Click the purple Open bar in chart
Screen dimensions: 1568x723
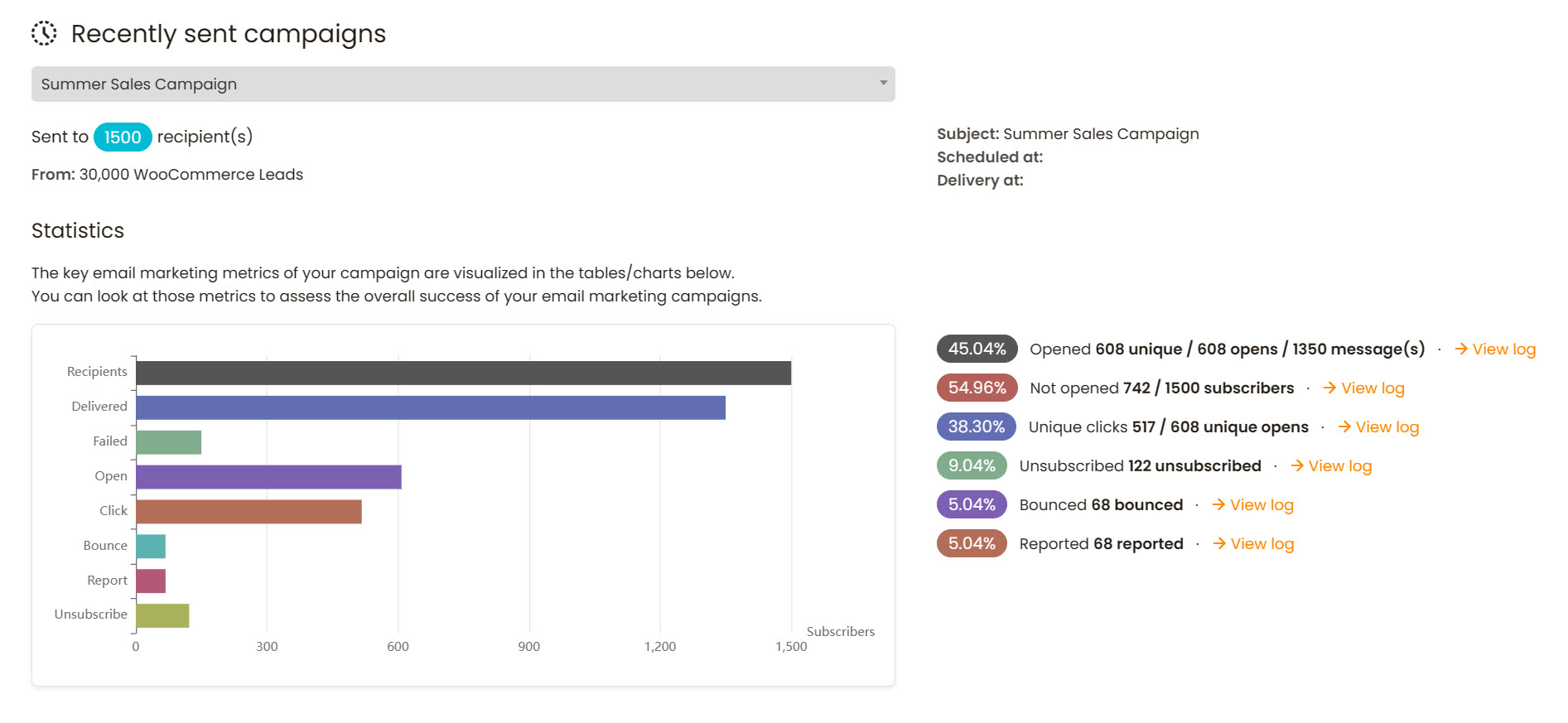pos(268,477)
